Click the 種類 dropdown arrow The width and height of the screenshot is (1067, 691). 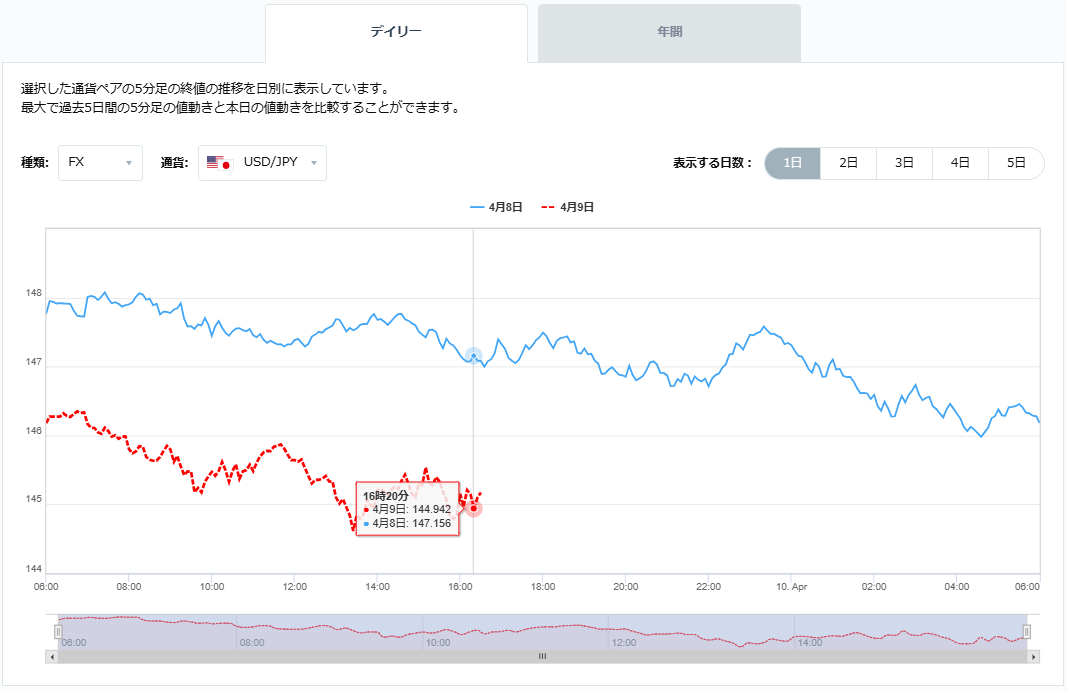pos(129,163)
